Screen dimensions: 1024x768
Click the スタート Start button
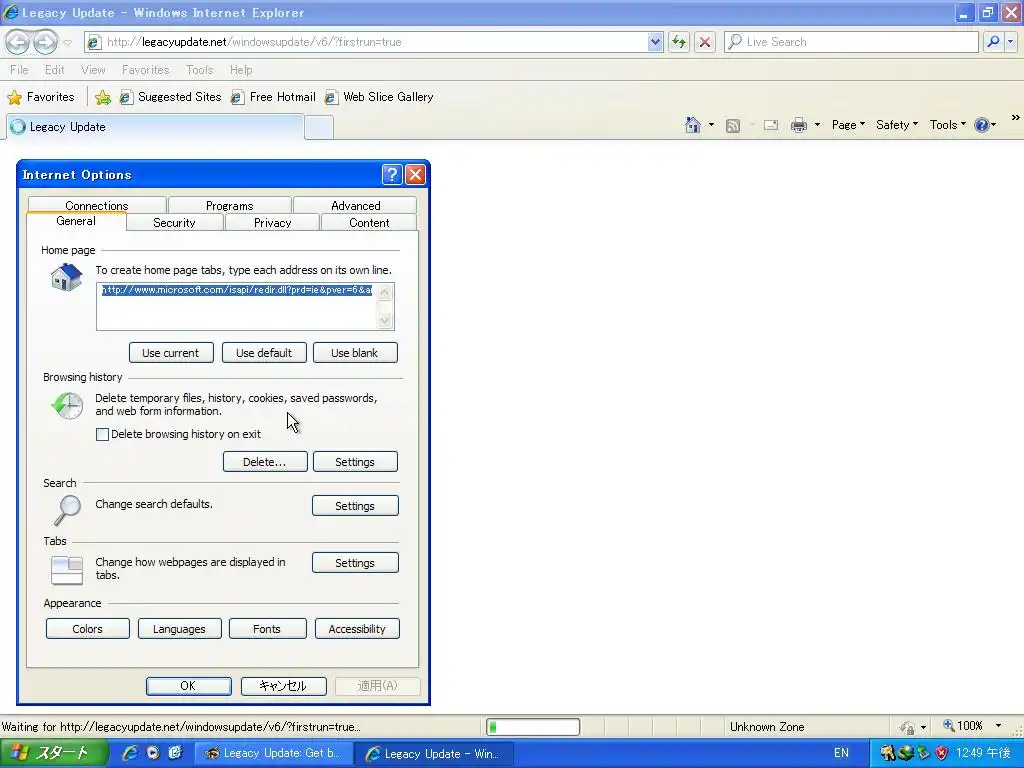[54, 753]
